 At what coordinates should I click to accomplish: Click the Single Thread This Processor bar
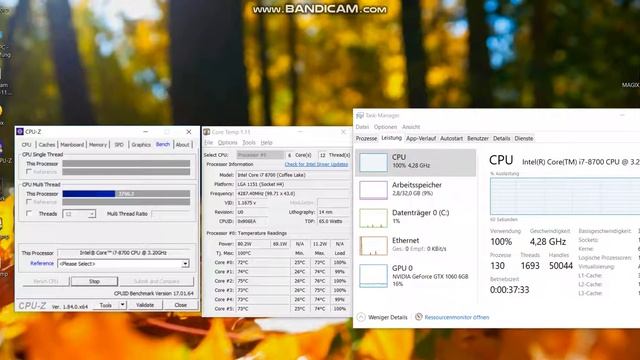click(x=126, y=163)
